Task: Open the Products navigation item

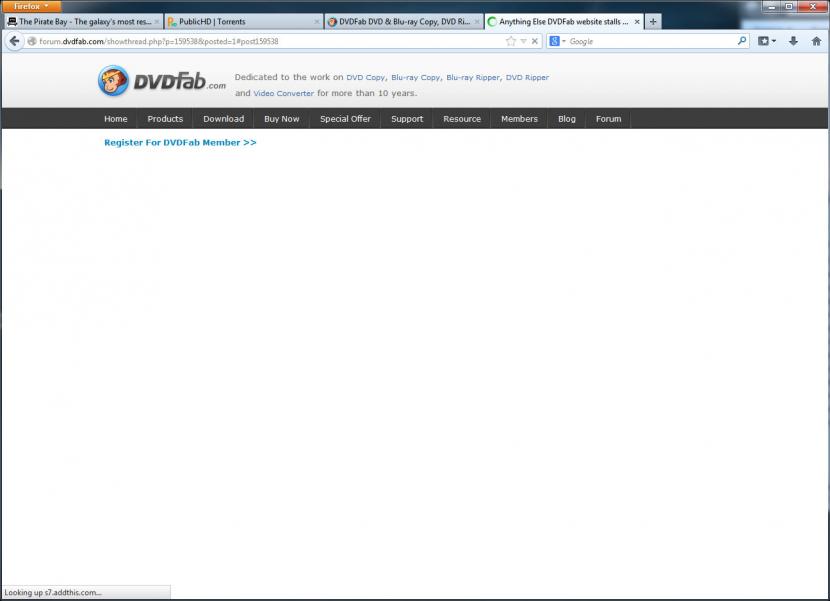Action: click(x=165, y=119)
